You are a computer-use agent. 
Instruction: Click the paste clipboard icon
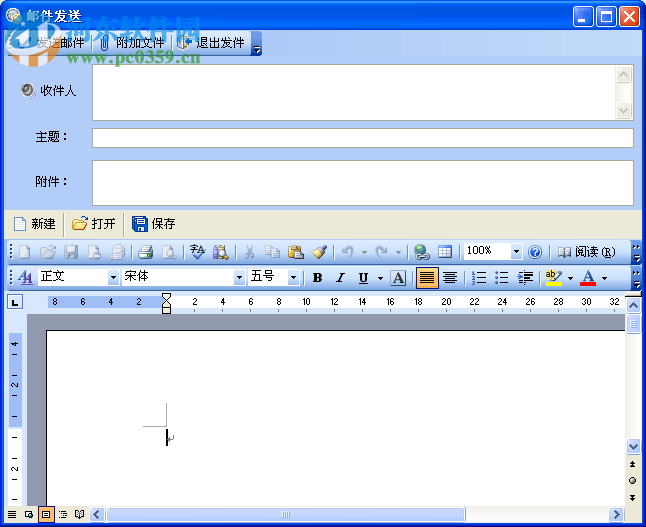295,252
